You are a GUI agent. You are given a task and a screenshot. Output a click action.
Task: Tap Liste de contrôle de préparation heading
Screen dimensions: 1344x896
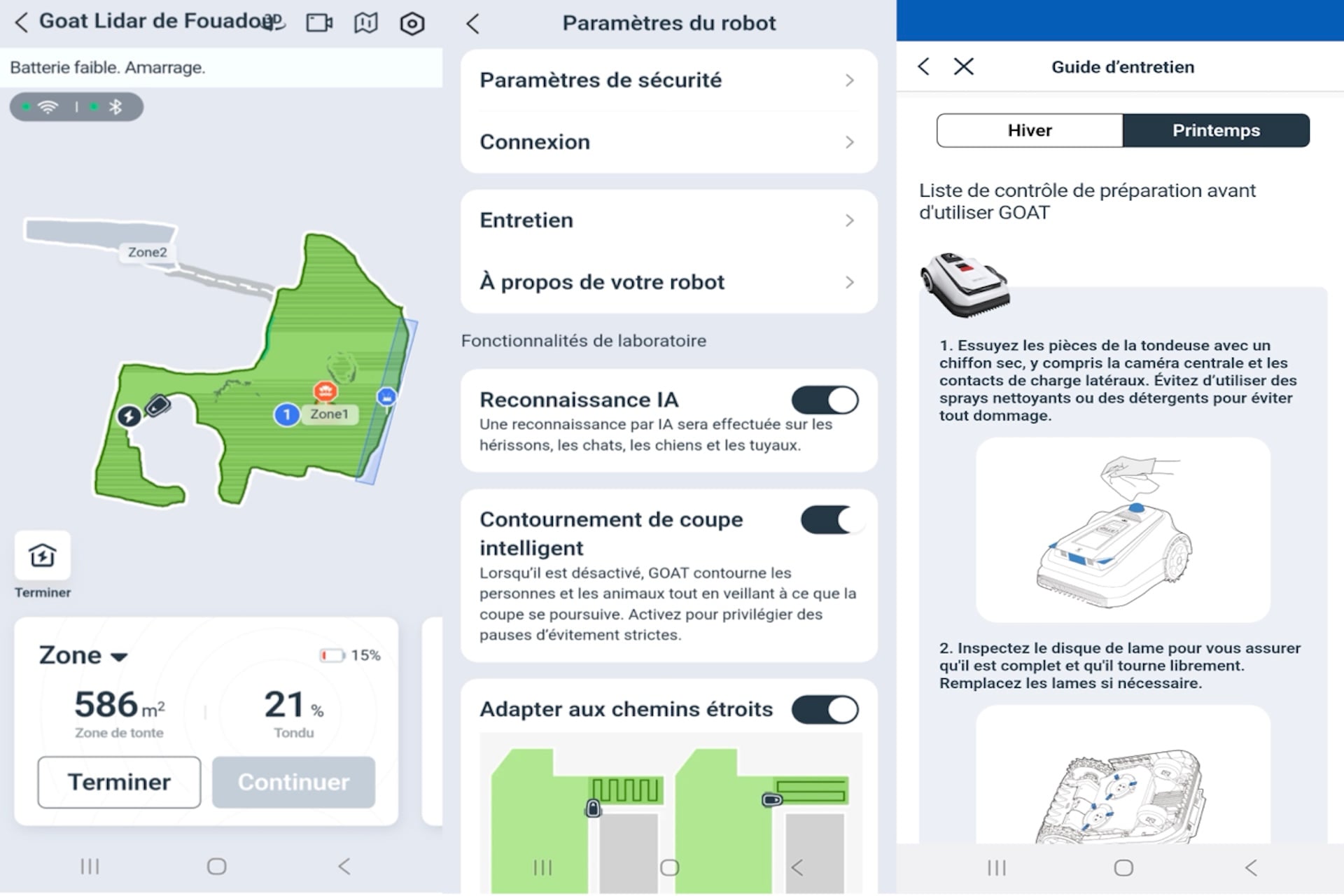click(1087, 202)
